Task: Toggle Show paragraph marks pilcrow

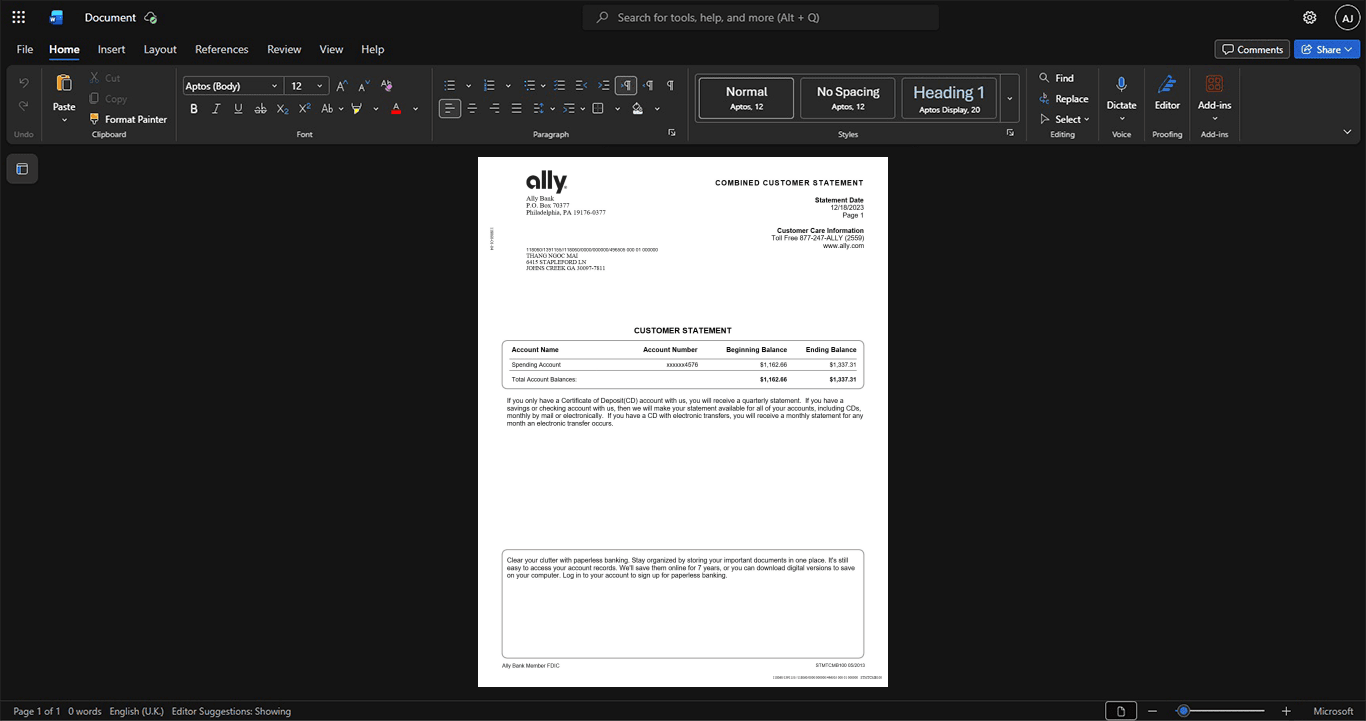Action: (x=670, y=86)
